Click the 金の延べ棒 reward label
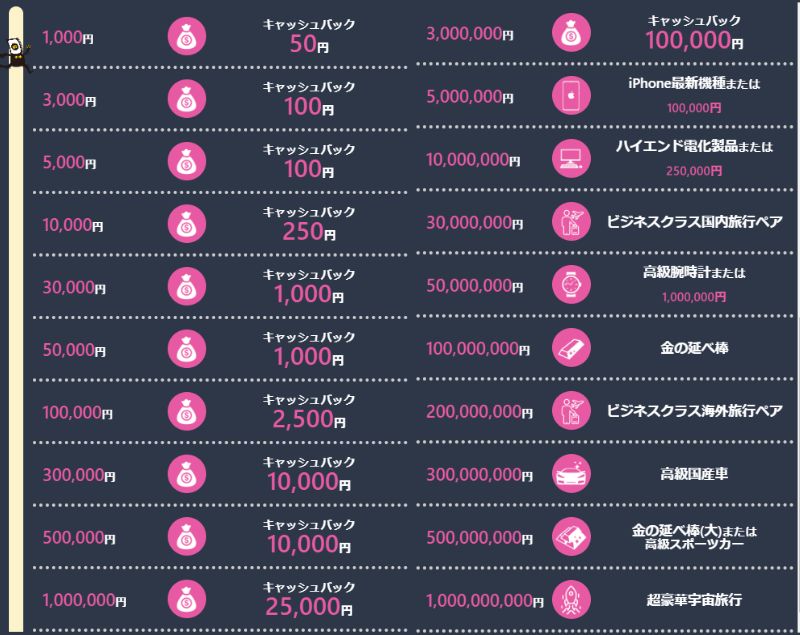800x635 pixels. click(x=694, y=349)
